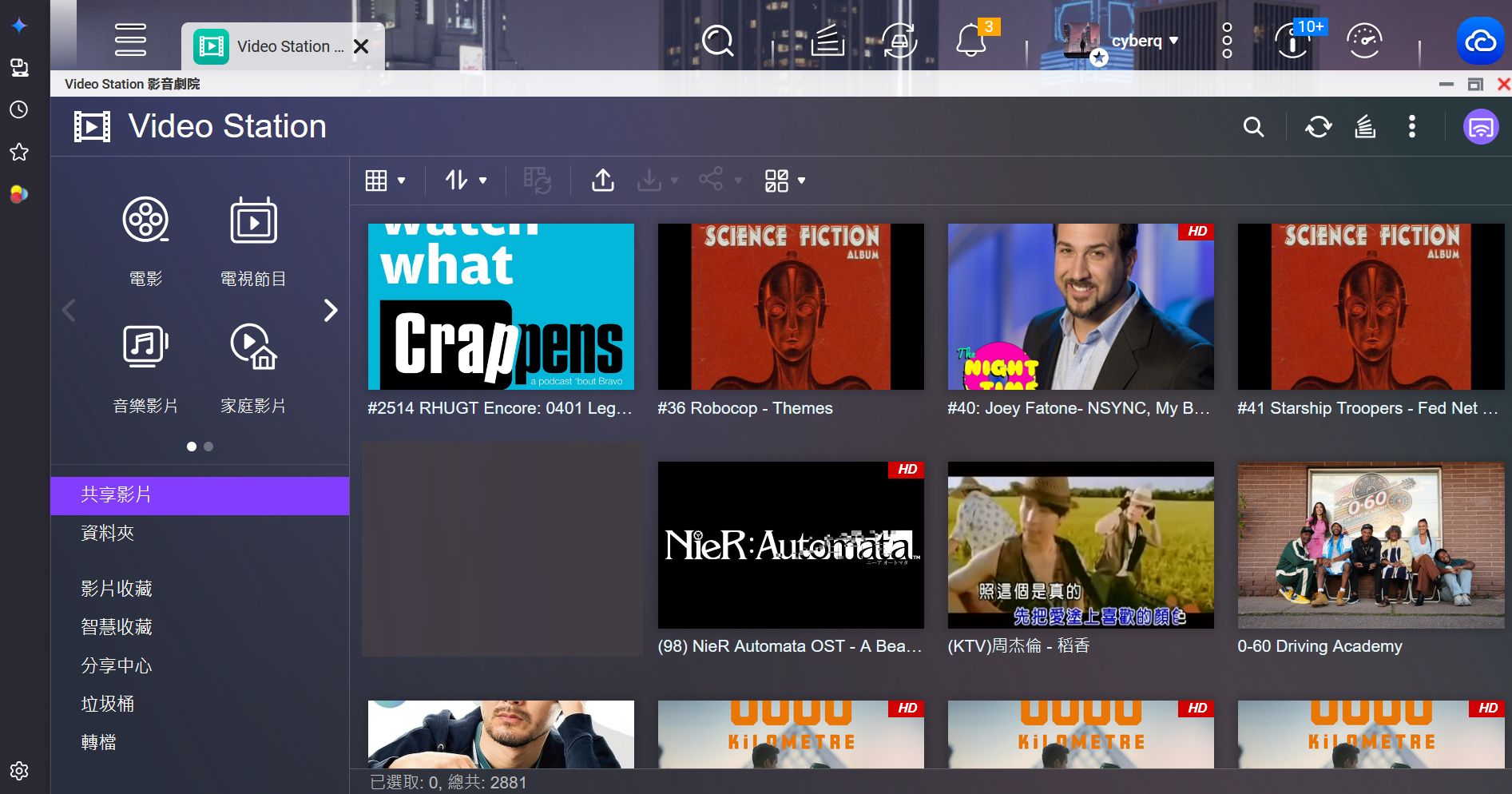Search videos in Video Station header
Screen dimensions: 1512x794
click(x=1254, y=127)
